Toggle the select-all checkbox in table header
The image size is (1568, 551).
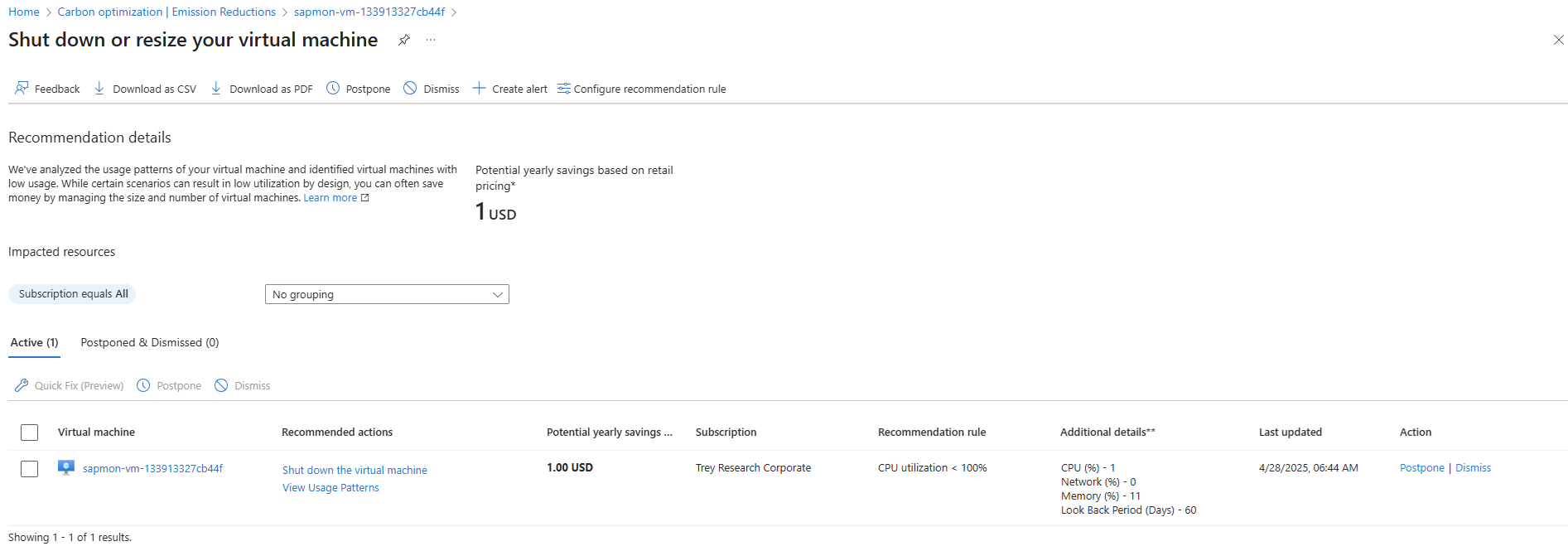(x=30, y=433)
